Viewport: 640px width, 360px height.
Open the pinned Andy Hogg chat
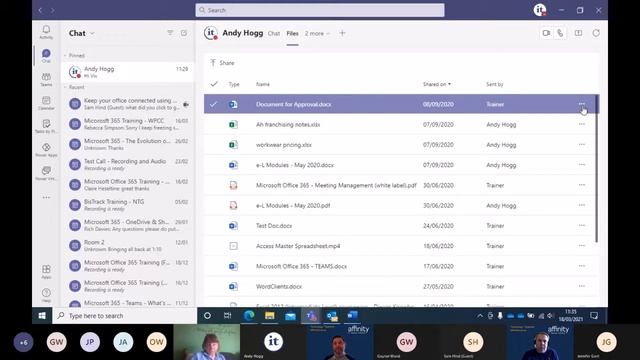point(128,72)
